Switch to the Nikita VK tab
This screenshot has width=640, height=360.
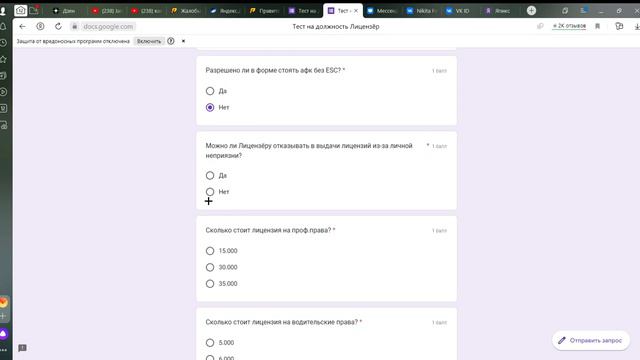click(x=421, y=11)
